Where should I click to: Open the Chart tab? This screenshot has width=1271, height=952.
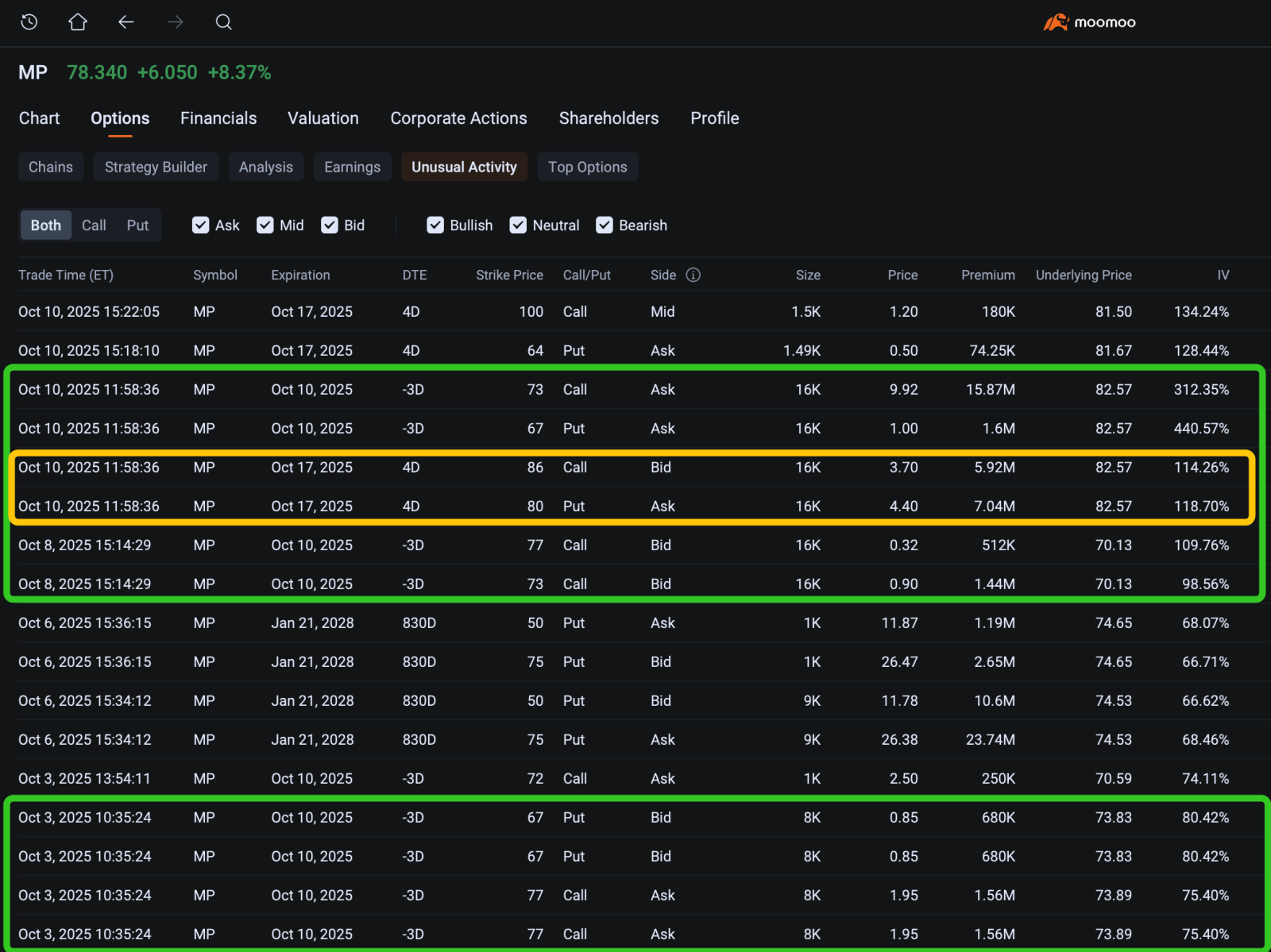coord(39,118)
